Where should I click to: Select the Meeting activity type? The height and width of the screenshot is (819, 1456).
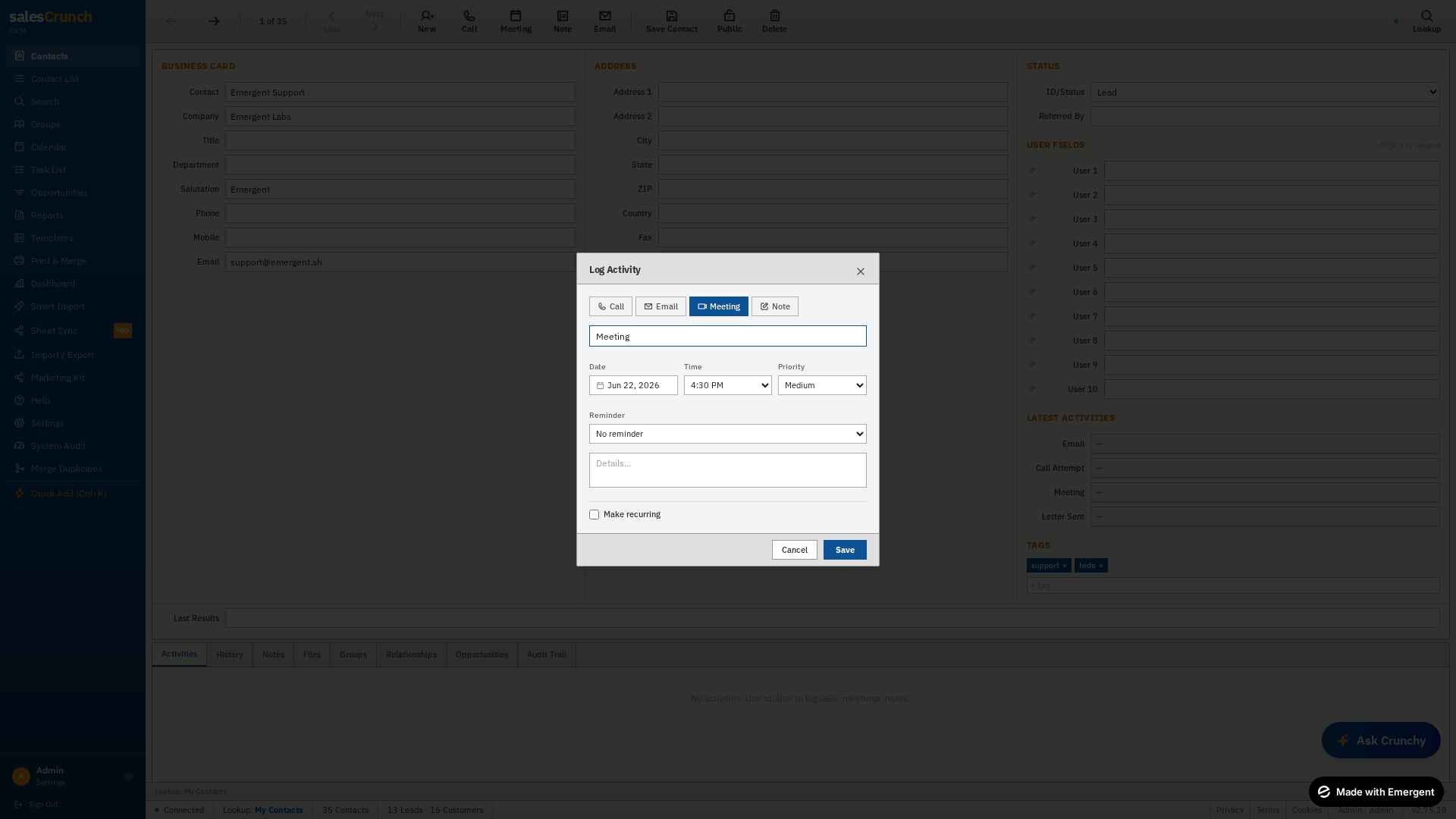tap(718, 306)
